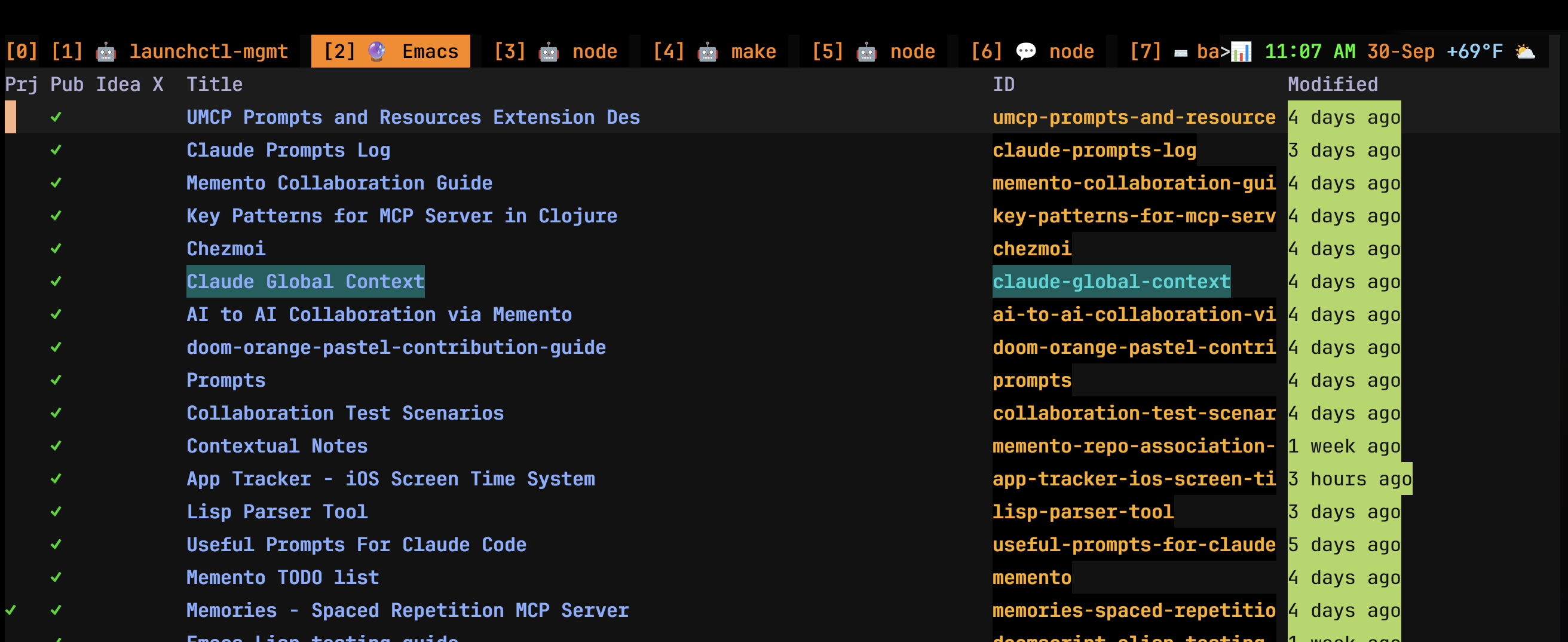Click the crystal ball icon in Emacs tab

pyautogui.click(x=377, y=52)
